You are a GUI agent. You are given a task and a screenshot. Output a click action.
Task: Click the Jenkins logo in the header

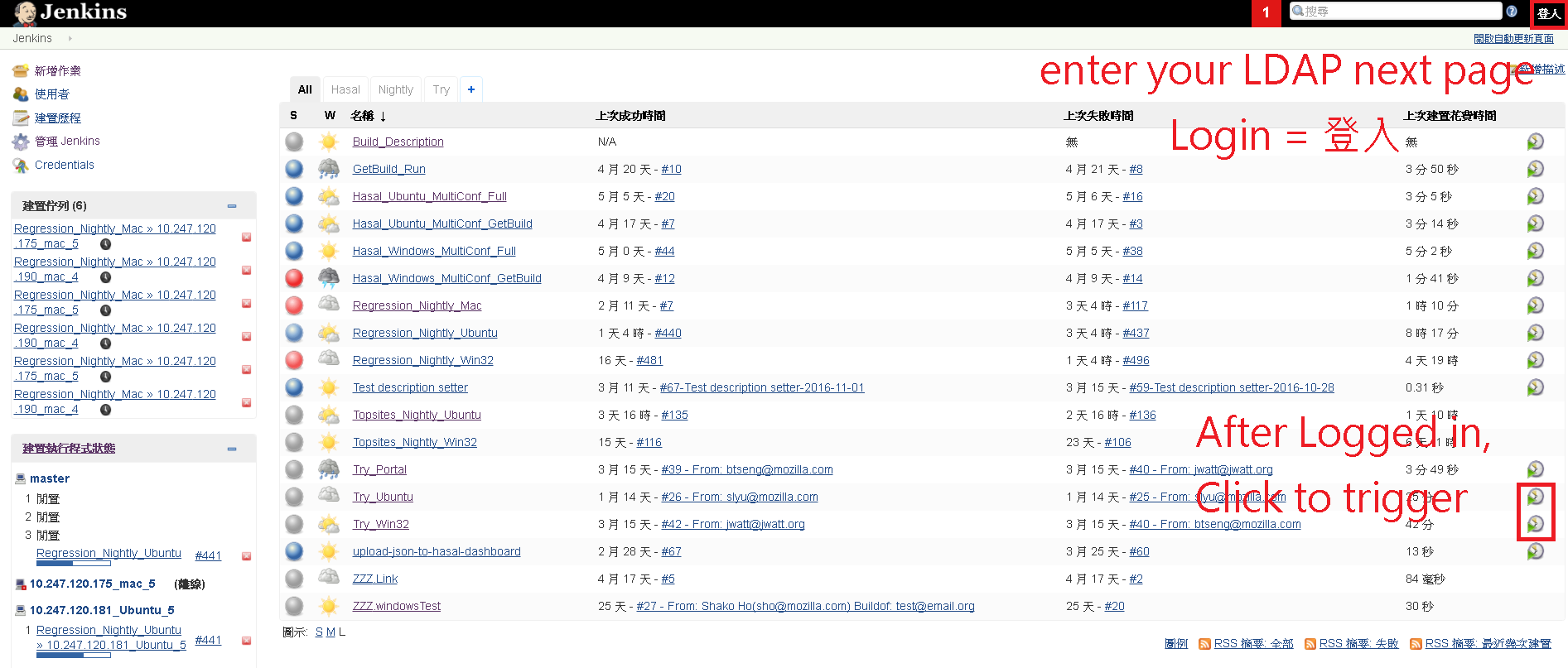70,12
